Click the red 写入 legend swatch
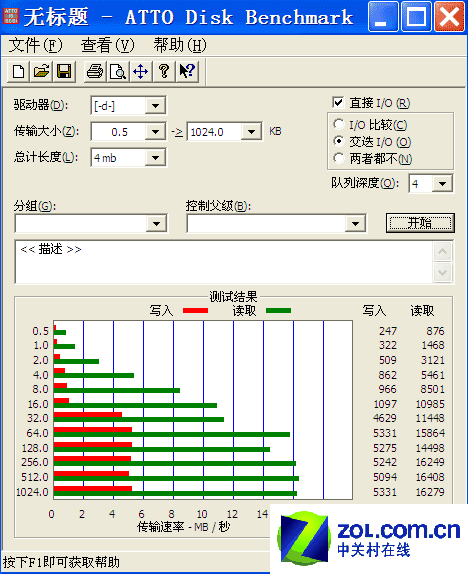Image resolution: width=468 pixels, height=574 pixels. pos(195,310)
